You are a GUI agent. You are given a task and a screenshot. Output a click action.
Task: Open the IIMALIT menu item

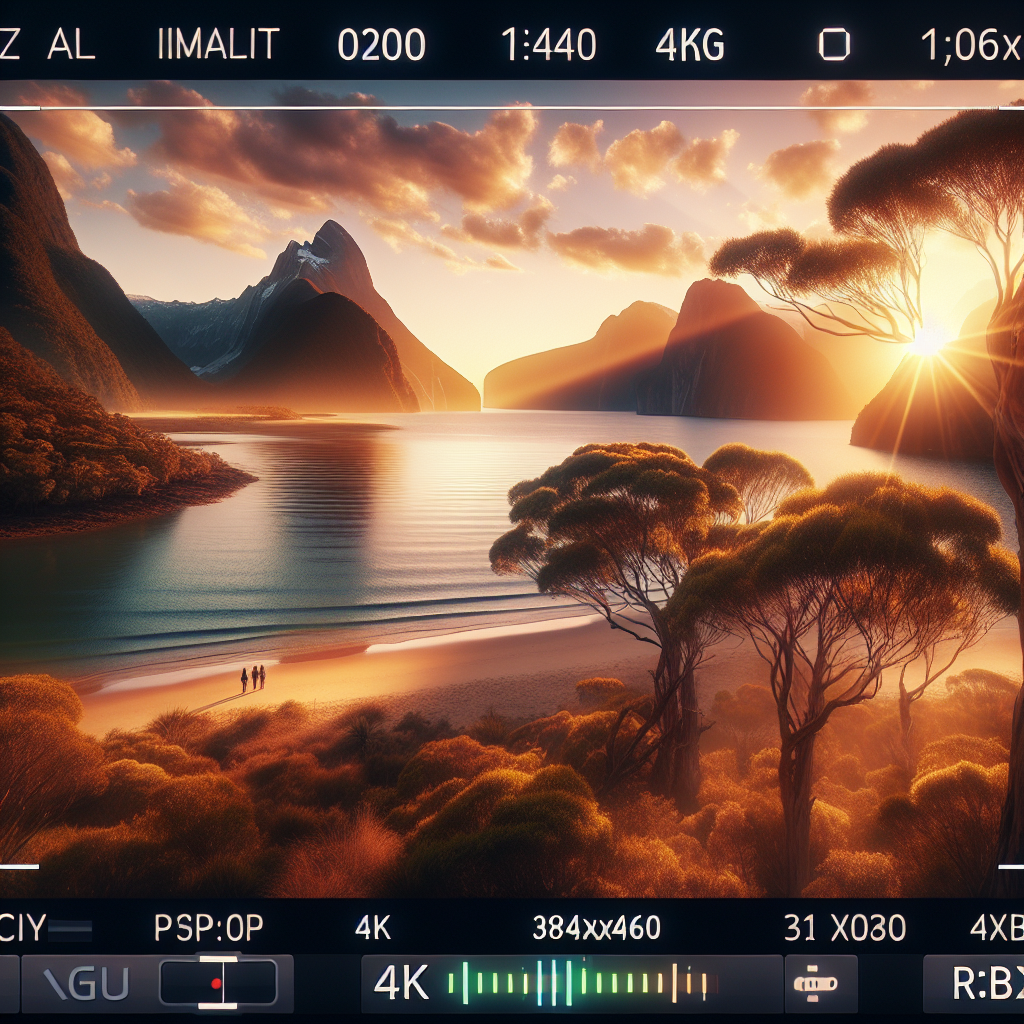[x=220, y=45]
